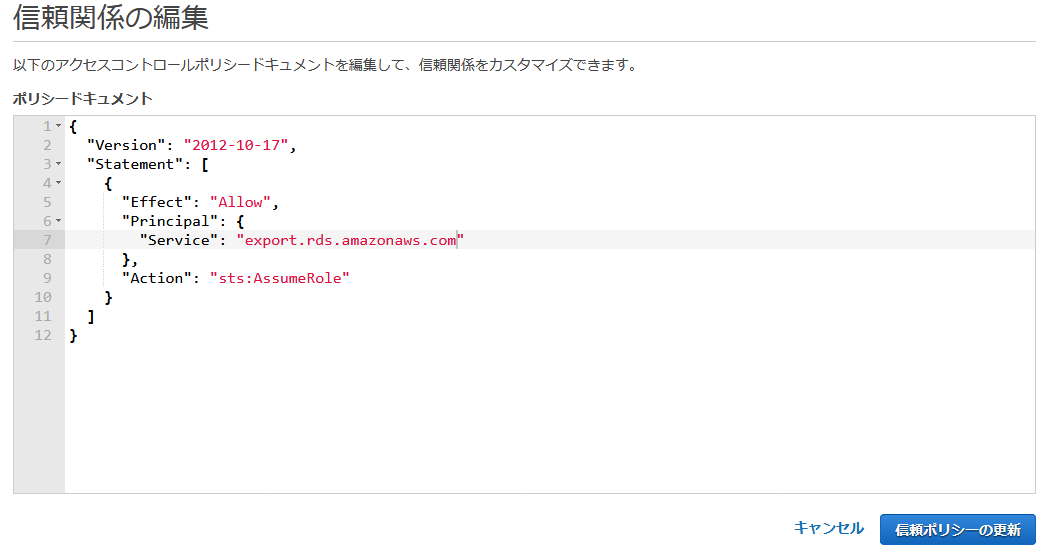Click the 信頼ポリシーの更新 button
1051x556 pixels.
pyautogui.click(x=957, y=529)
